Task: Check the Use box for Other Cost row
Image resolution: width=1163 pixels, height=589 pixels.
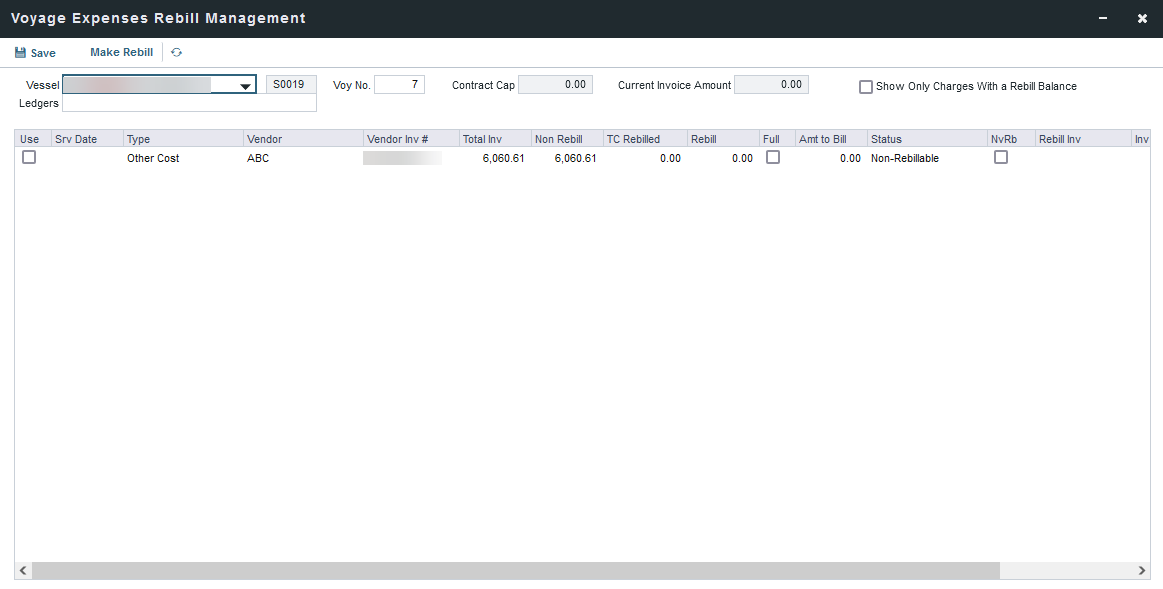Action: coord(29,157)
